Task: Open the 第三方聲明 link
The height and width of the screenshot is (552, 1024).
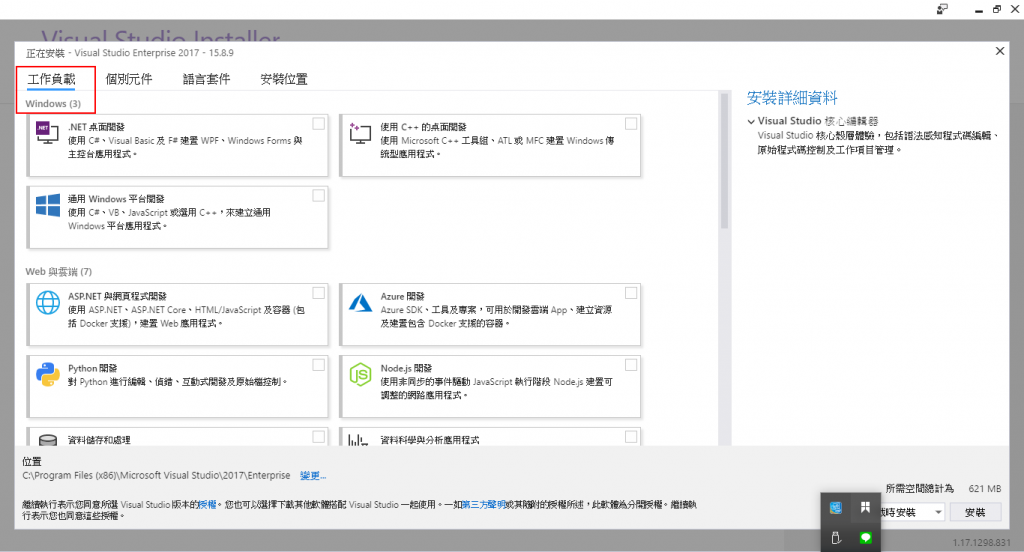Action: [x=484, y=504]
